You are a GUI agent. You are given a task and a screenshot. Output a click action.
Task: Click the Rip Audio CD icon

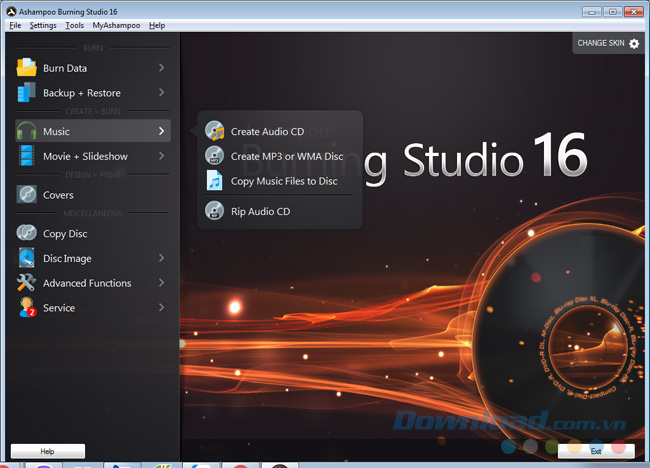[x=215, y=211]
